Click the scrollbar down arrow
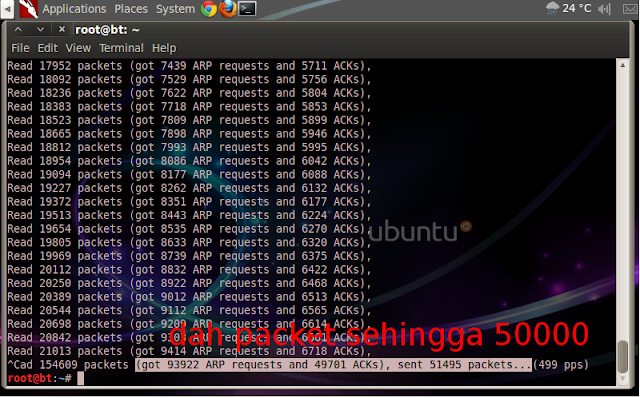Viewport: 640px width, 398px height. [622, 378]
